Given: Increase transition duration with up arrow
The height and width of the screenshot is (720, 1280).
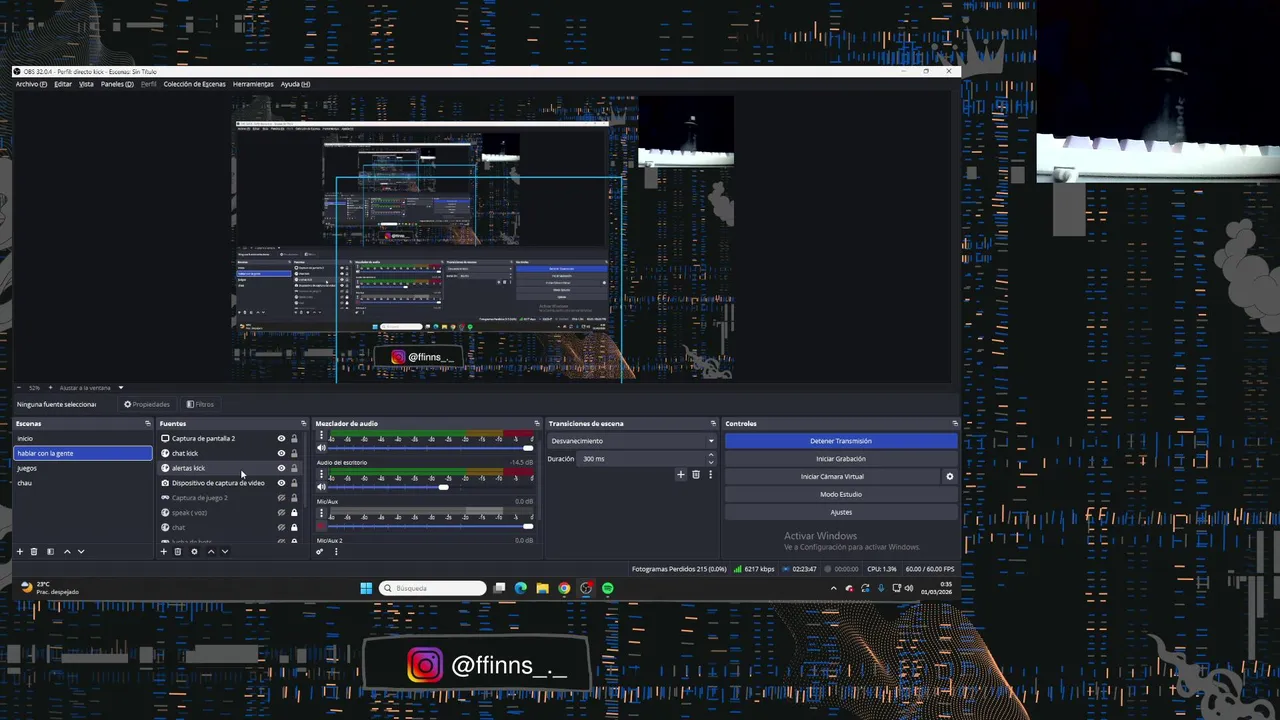Looking at the screenshot, I should click(711, 455).
